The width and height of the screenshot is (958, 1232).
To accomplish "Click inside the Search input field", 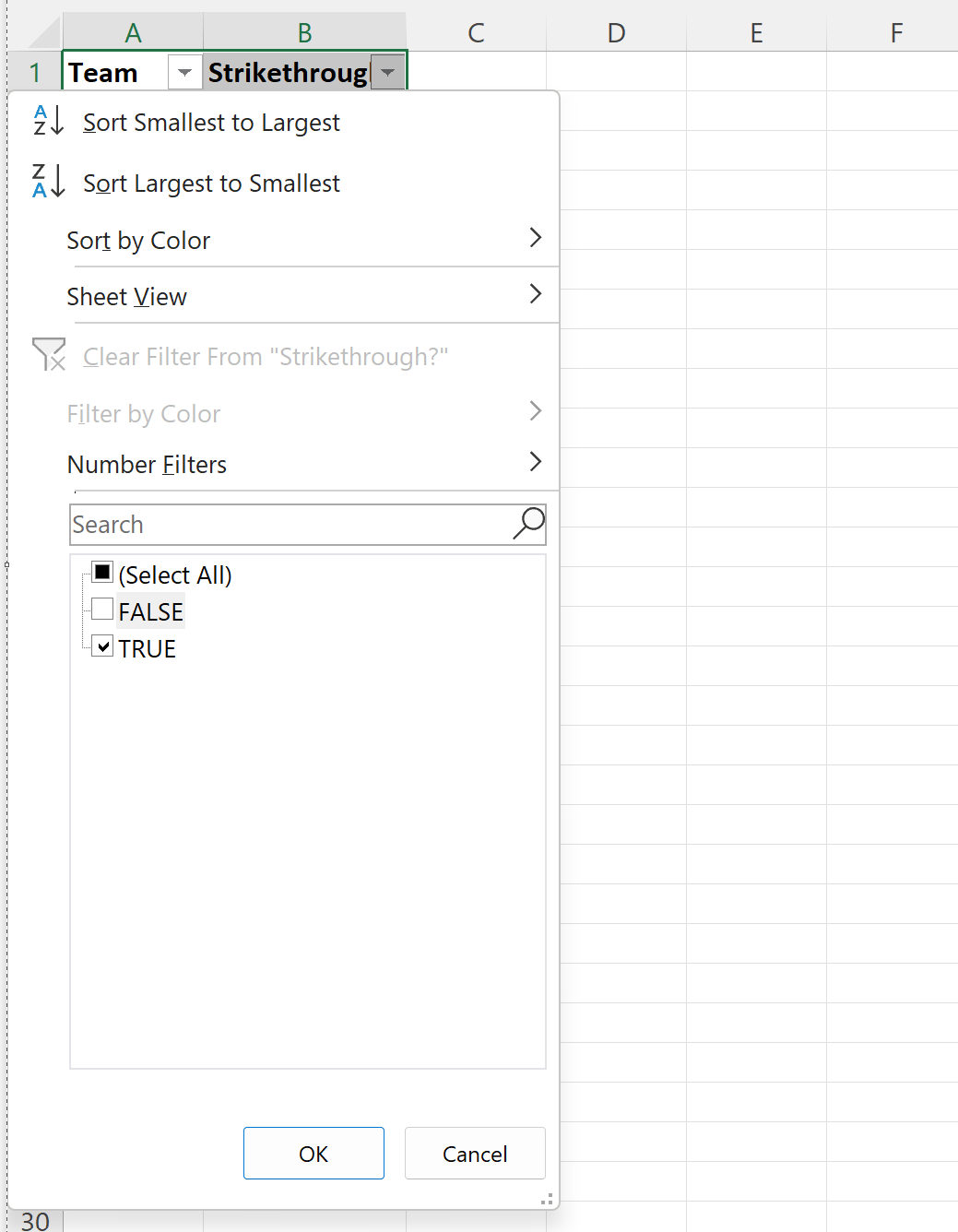I will coord(277,523).
